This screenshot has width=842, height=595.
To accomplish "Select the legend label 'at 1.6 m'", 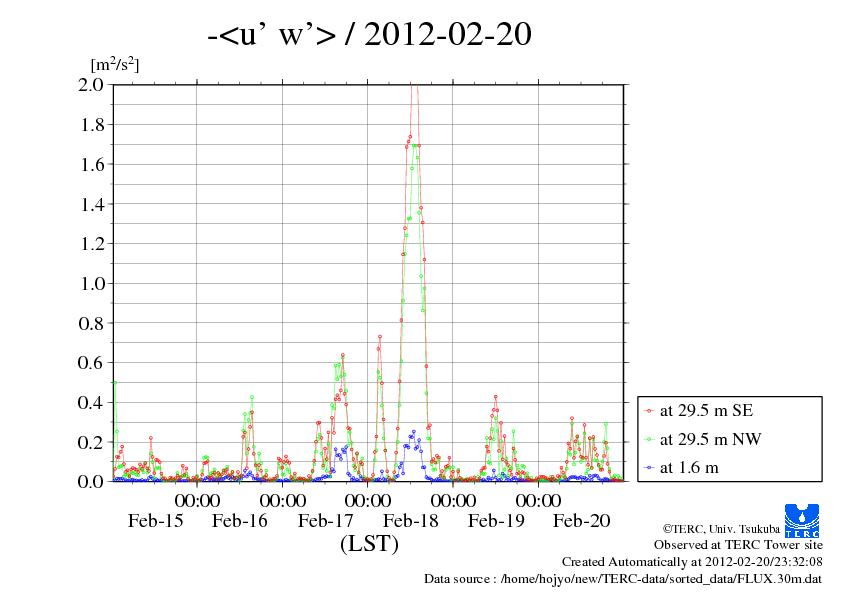I will (x=689, y=468).
